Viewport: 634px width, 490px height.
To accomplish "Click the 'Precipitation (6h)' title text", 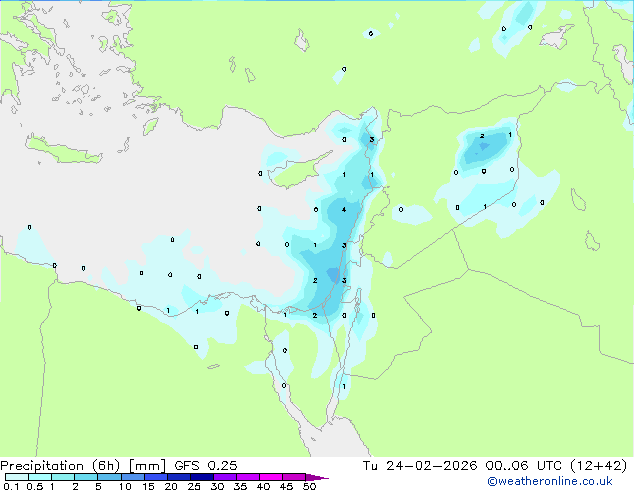I will [x=60, y=466].
